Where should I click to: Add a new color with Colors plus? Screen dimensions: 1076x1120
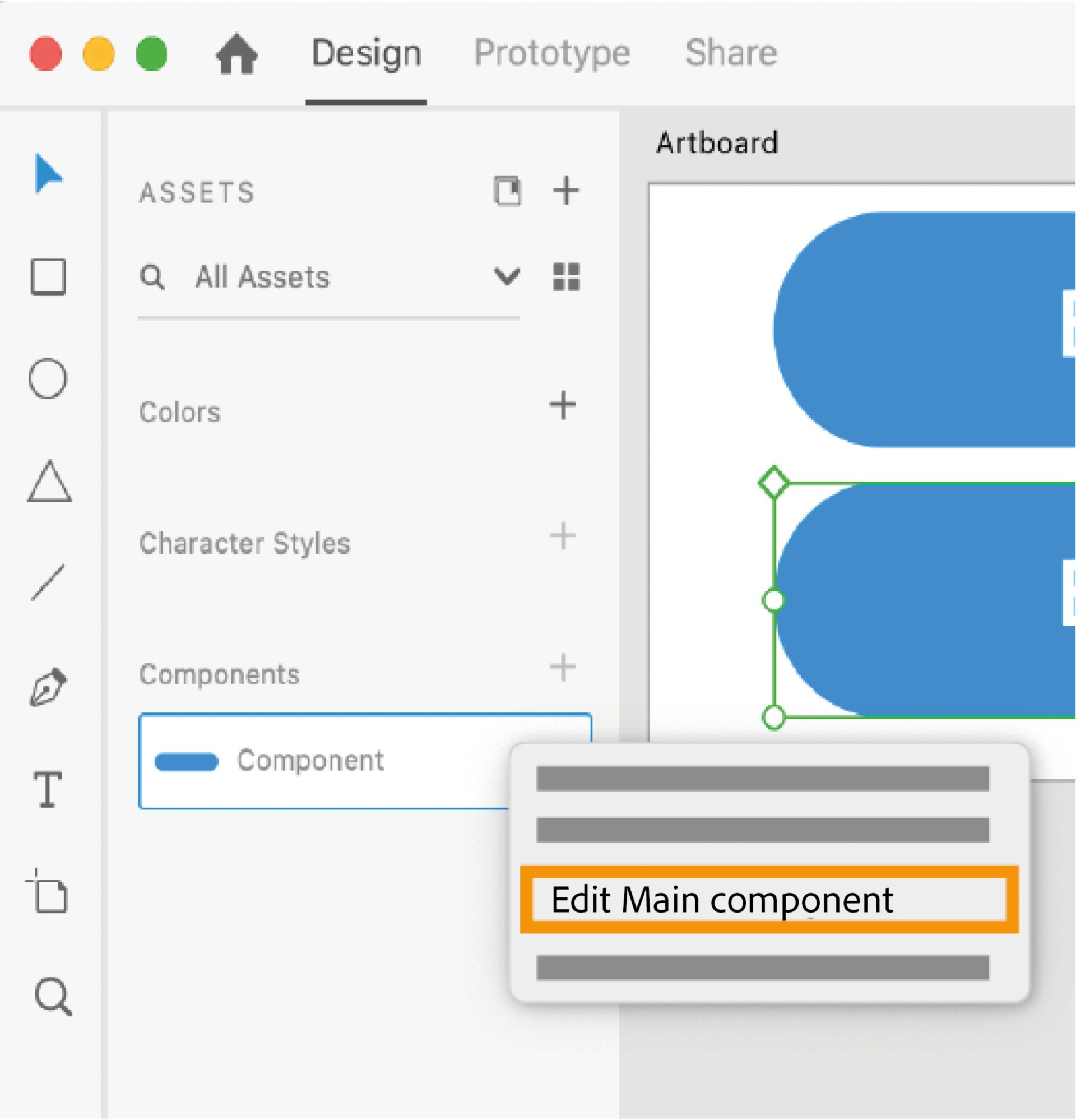pyautogui.click(x=562, y=405)
